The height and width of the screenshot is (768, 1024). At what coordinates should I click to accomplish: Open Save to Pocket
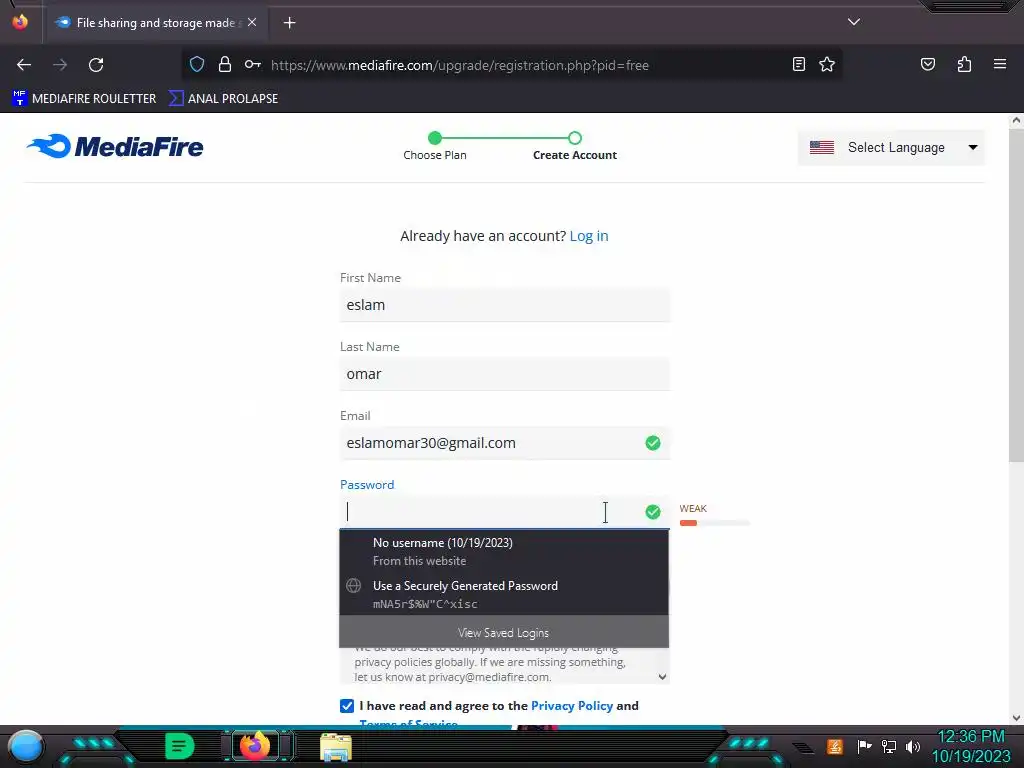928,65
